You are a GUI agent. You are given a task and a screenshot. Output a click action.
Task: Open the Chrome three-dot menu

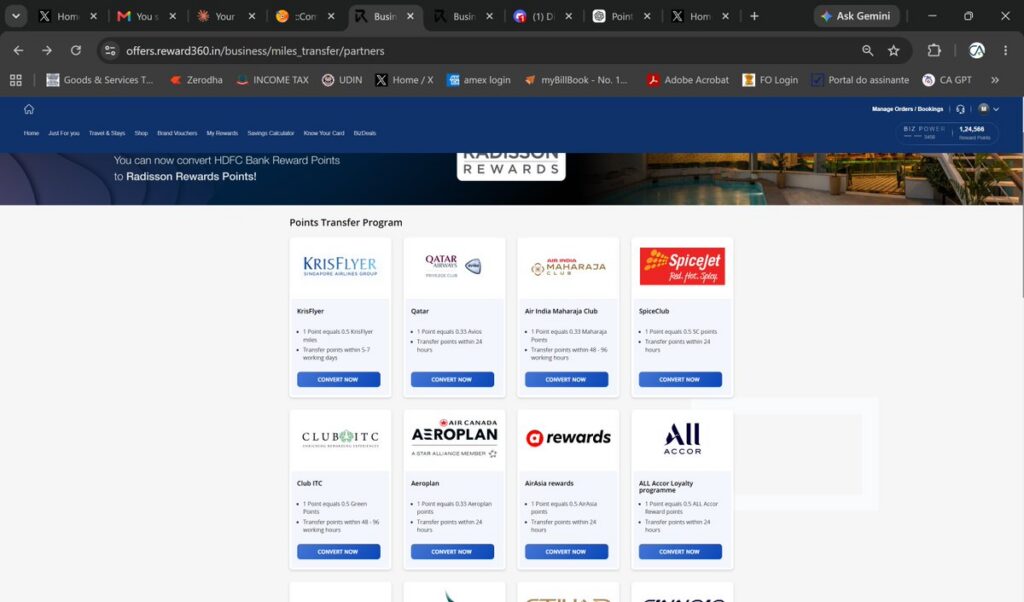(x=1005, y=50)
